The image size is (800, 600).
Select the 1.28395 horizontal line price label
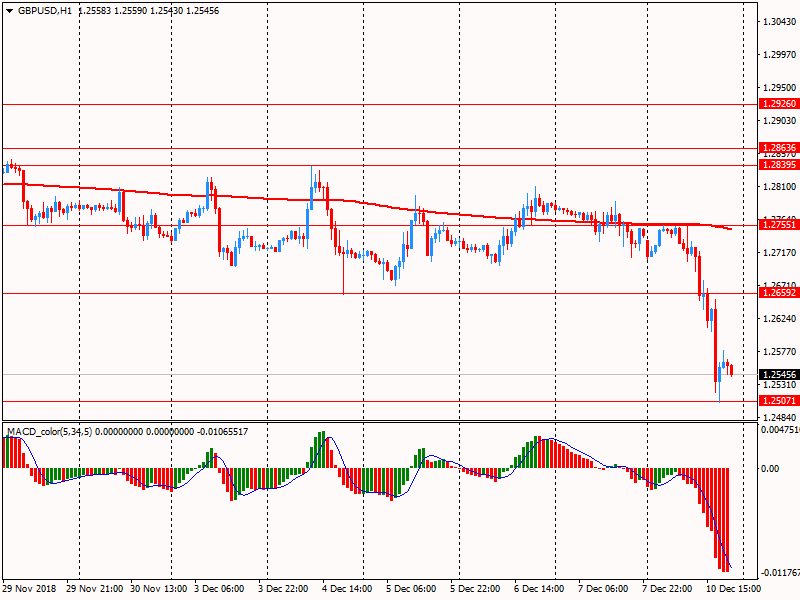(779, 165)
